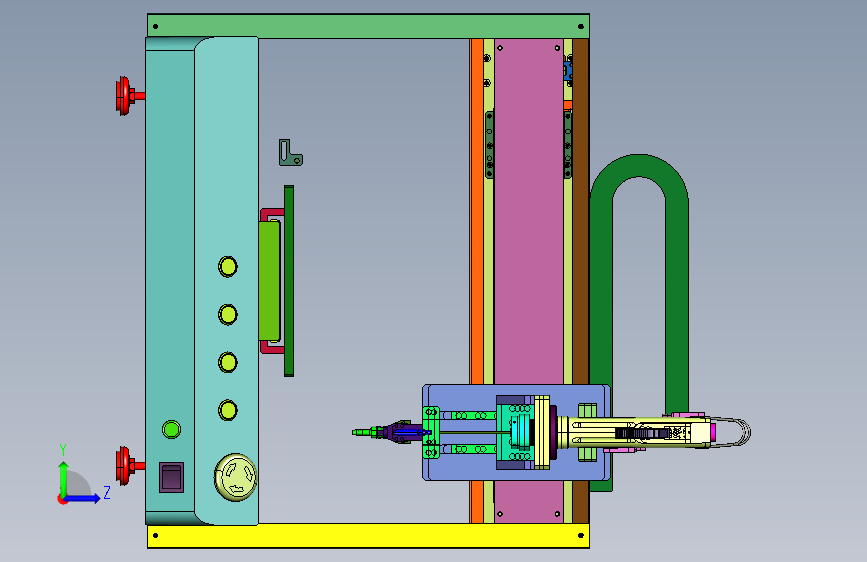Click the topmost yellow push button
Viewport: 867px width, 562px height.
(228, 267)
